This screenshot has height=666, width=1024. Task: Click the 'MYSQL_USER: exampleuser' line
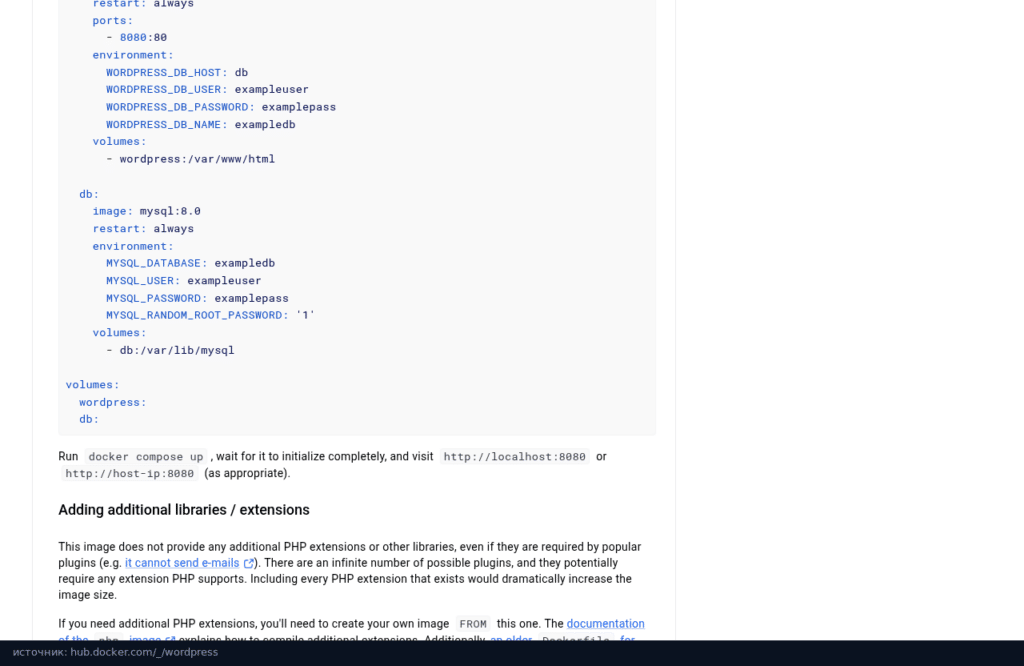(x=184, y=281)
